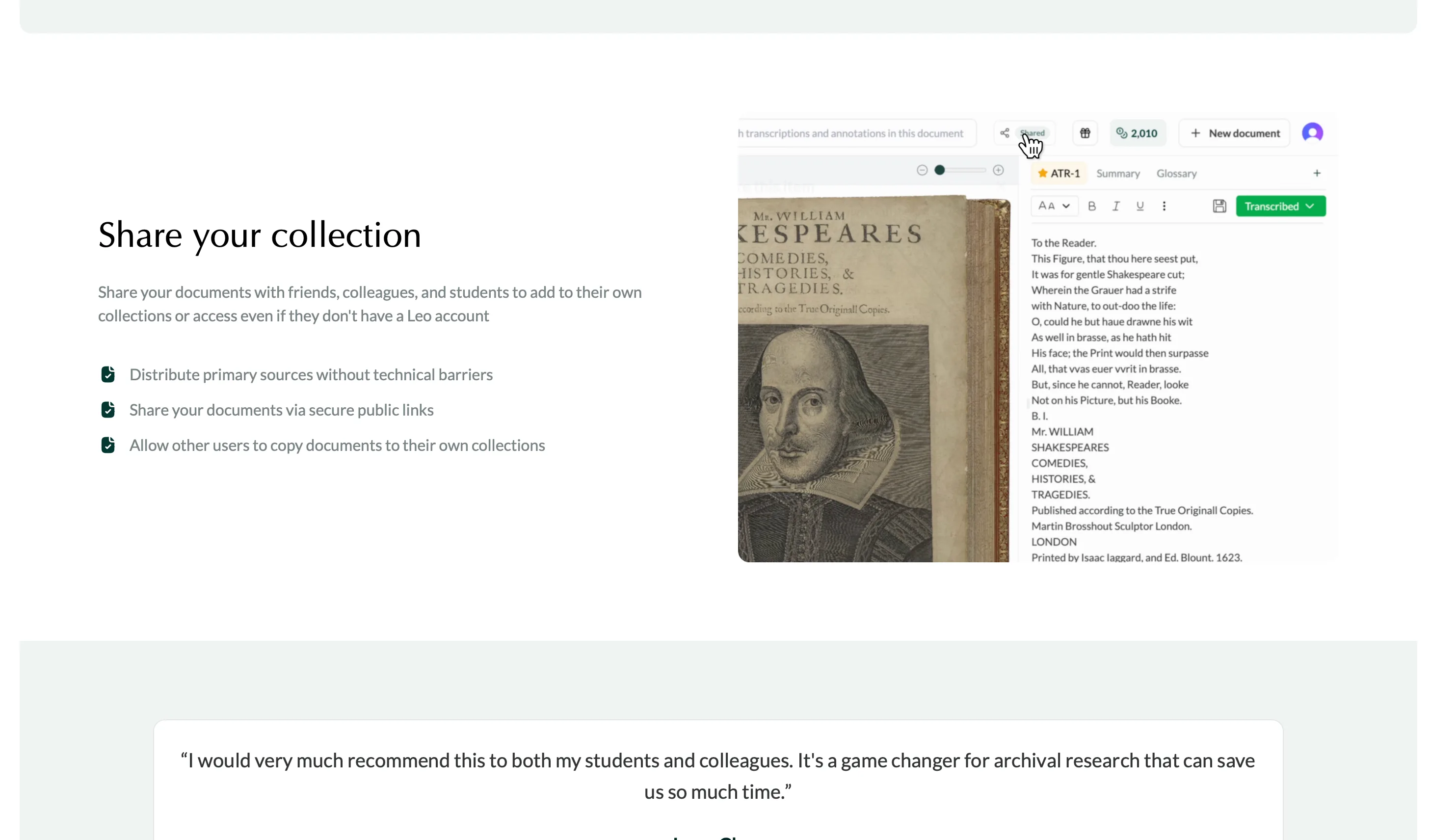Open the Transcribed status dropdown
Viewport: 1430px width, 840px height.
tap(1281, 206)
